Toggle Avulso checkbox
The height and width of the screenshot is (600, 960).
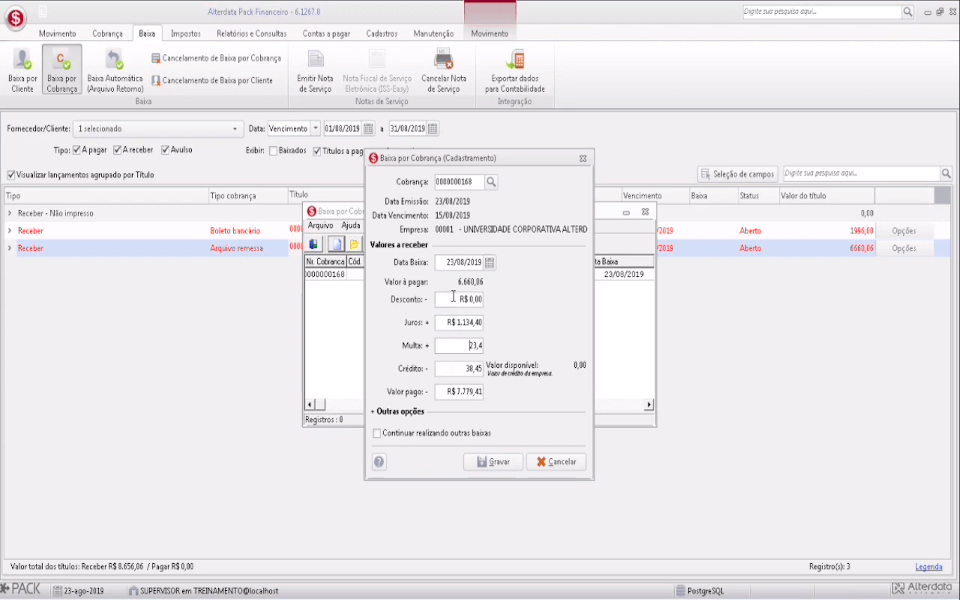point(165,150)
